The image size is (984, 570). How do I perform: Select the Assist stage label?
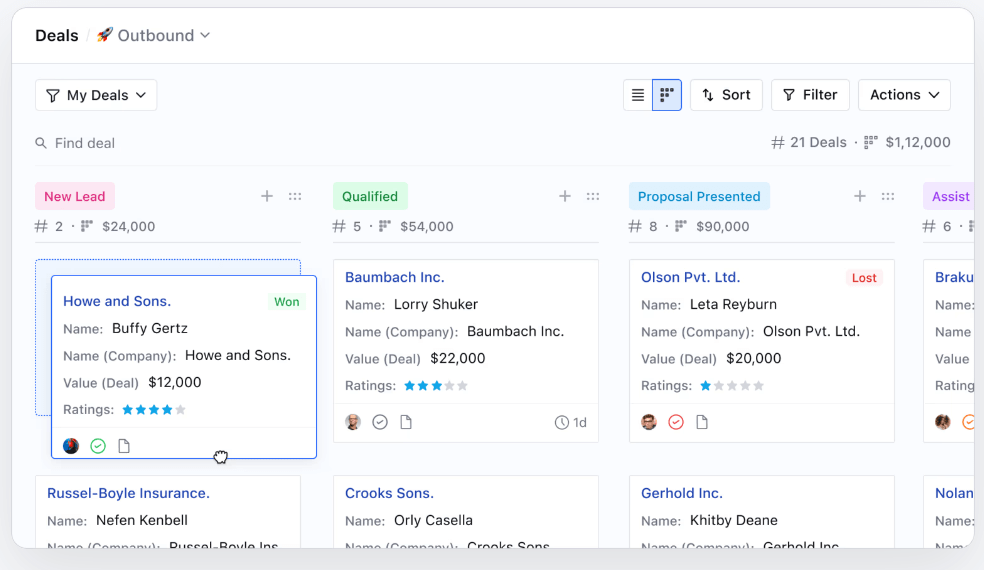click(x=950, y=196)
